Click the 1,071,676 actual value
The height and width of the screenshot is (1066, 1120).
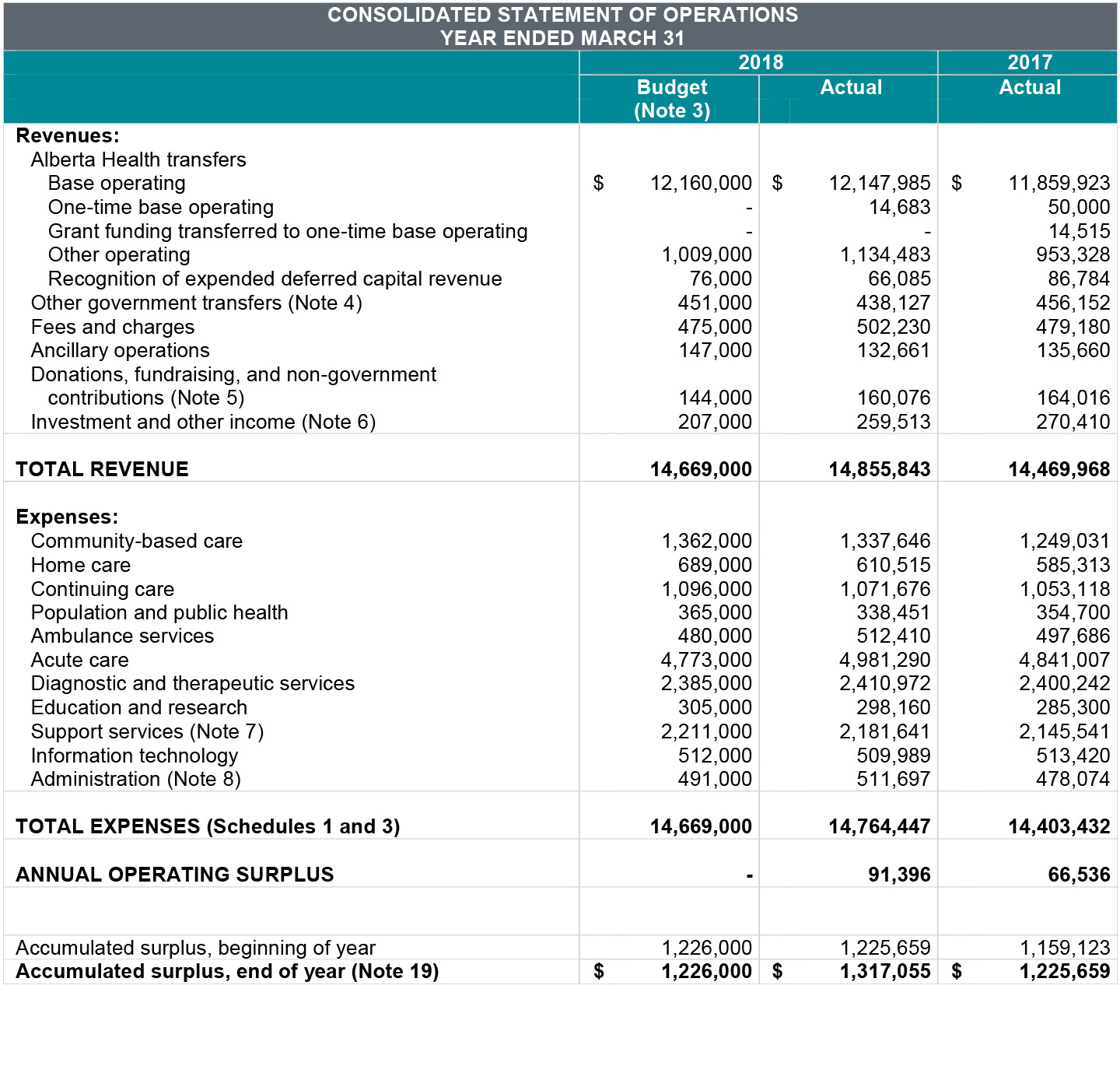[x=885, y=590]
